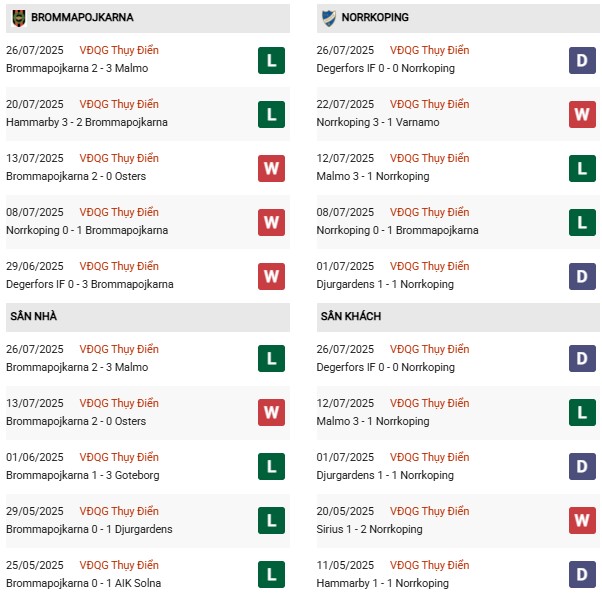Click the Brommapojkarna club crest icon

click(x=19, y=18)
